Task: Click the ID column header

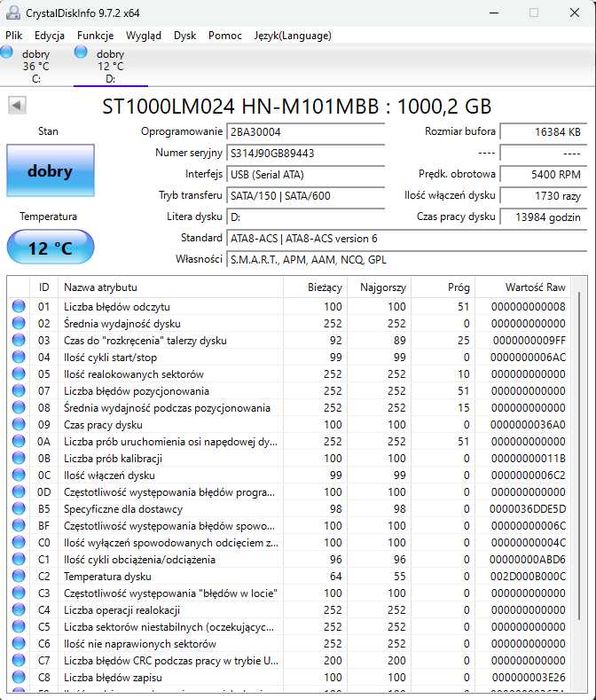Action: 44,287
